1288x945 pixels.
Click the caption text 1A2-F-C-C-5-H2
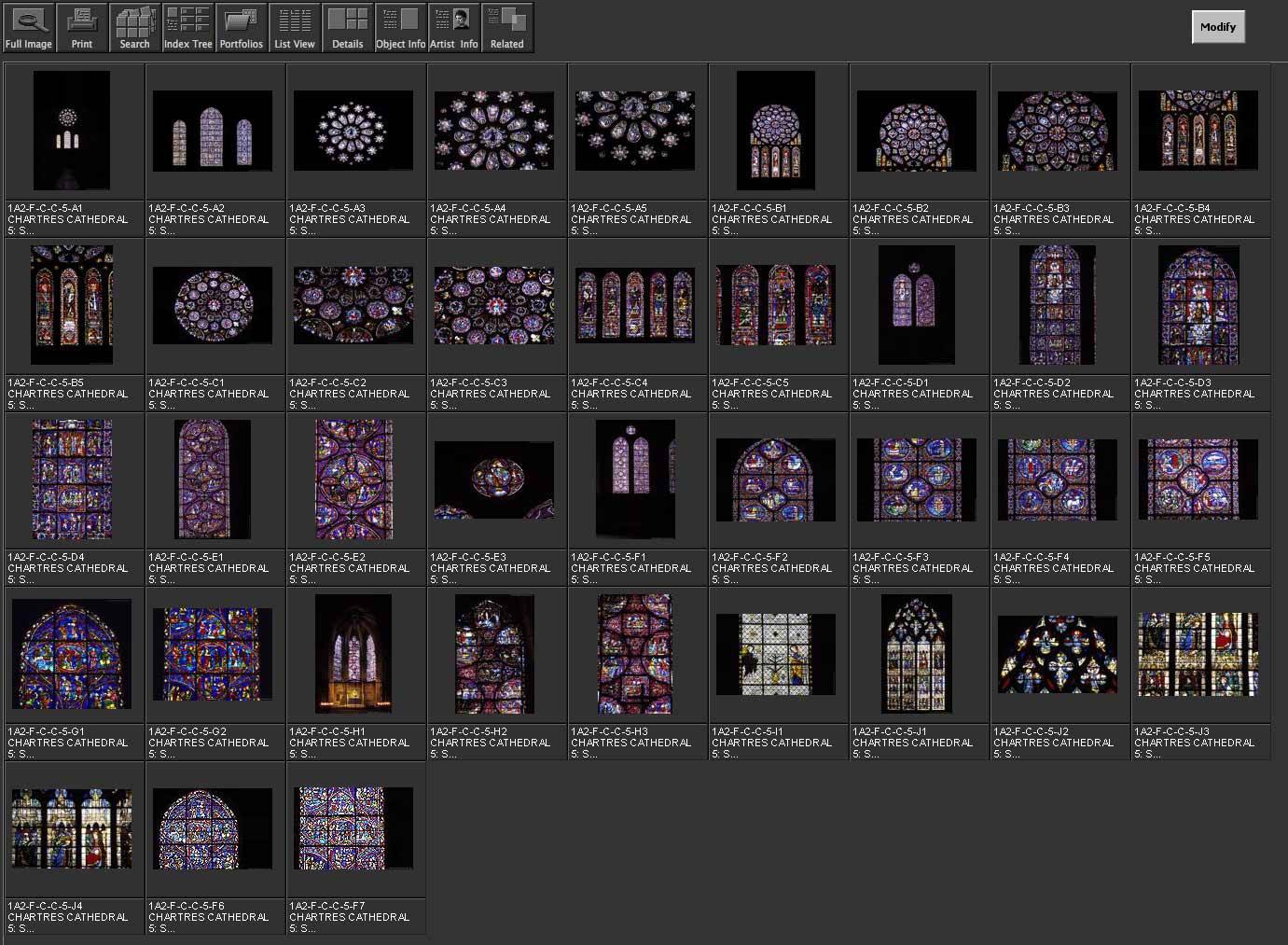(469, 731)
